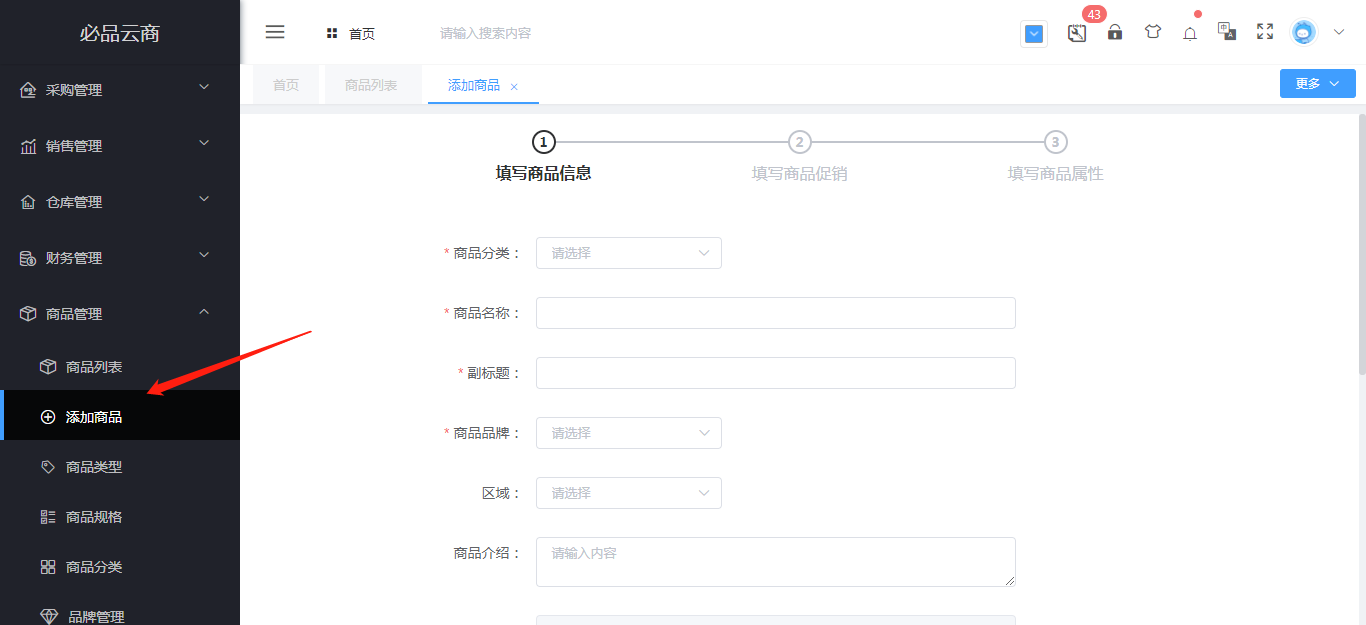Open the user menu arrow beside the avatar

tap(1339, 32)
